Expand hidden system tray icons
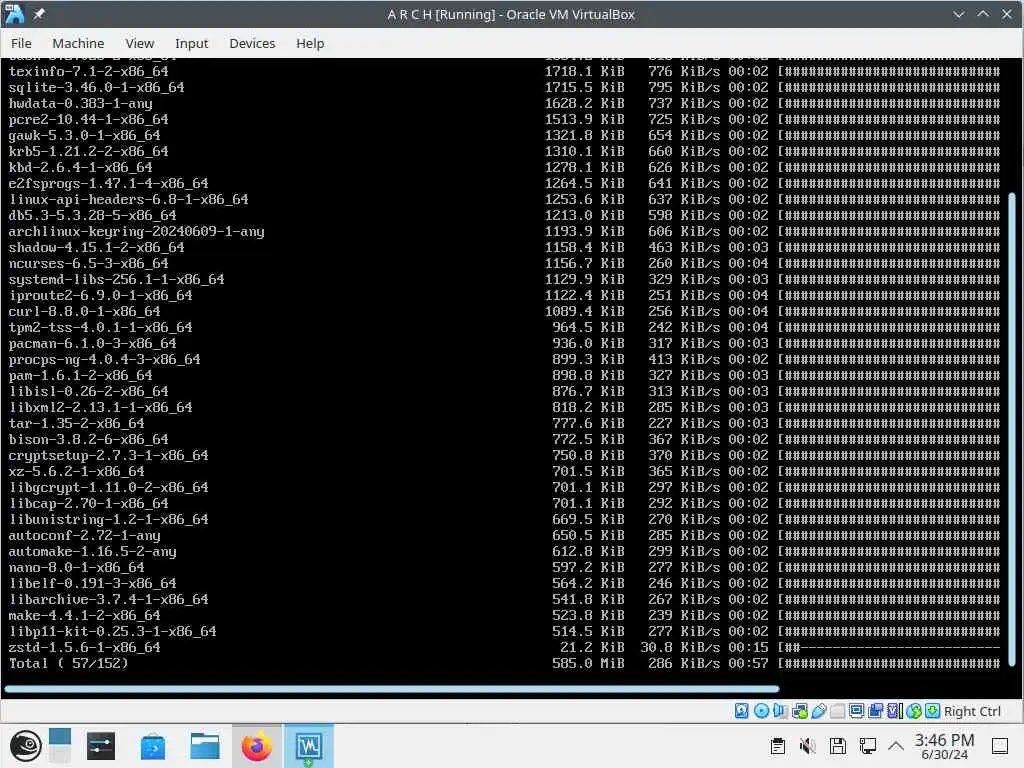This screenshot has height=768, width=1024. coord(896,746)
